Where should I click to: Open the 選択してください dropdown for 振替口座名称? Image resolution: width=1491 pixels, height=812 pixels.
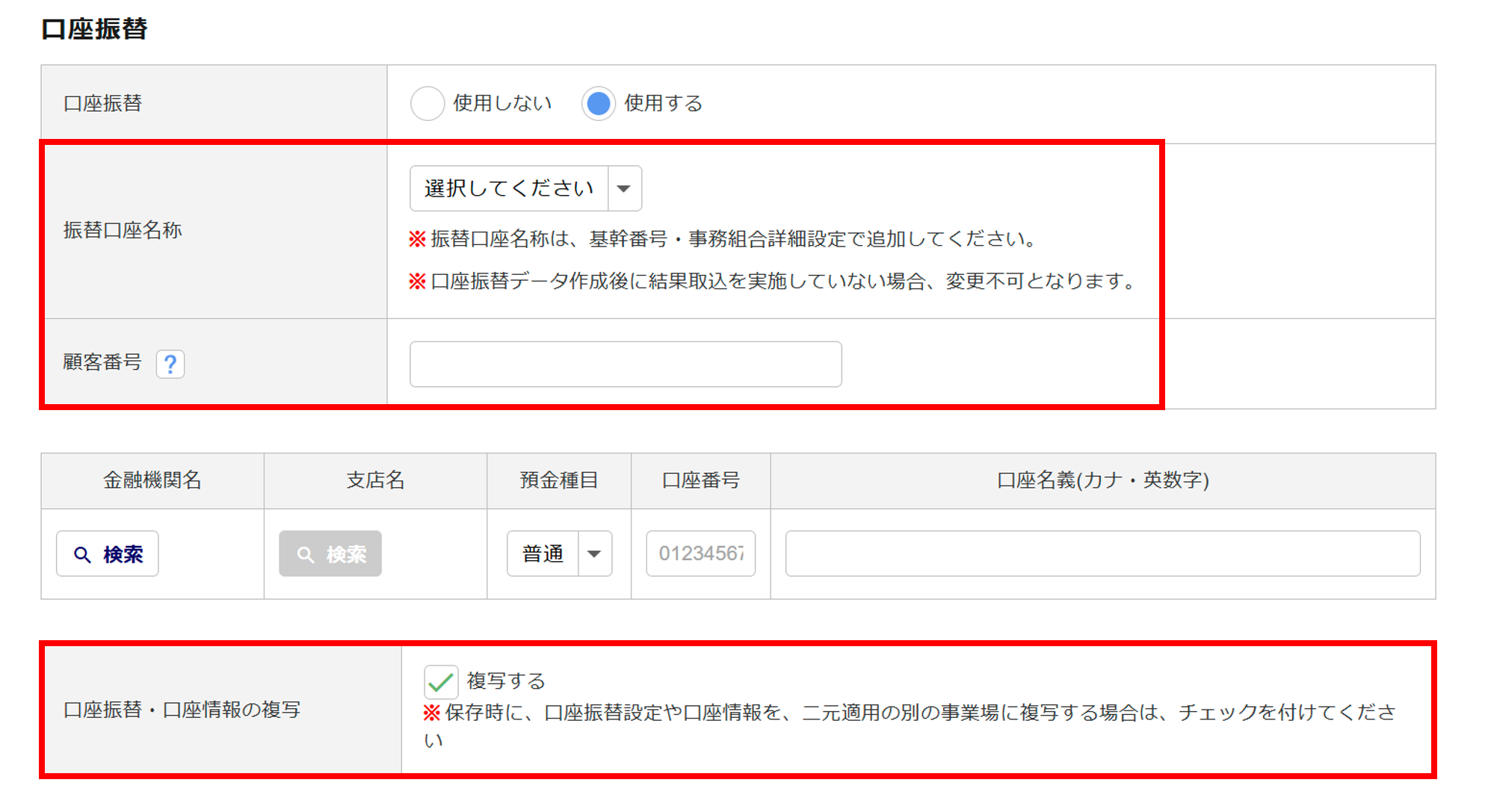point(510,188)
